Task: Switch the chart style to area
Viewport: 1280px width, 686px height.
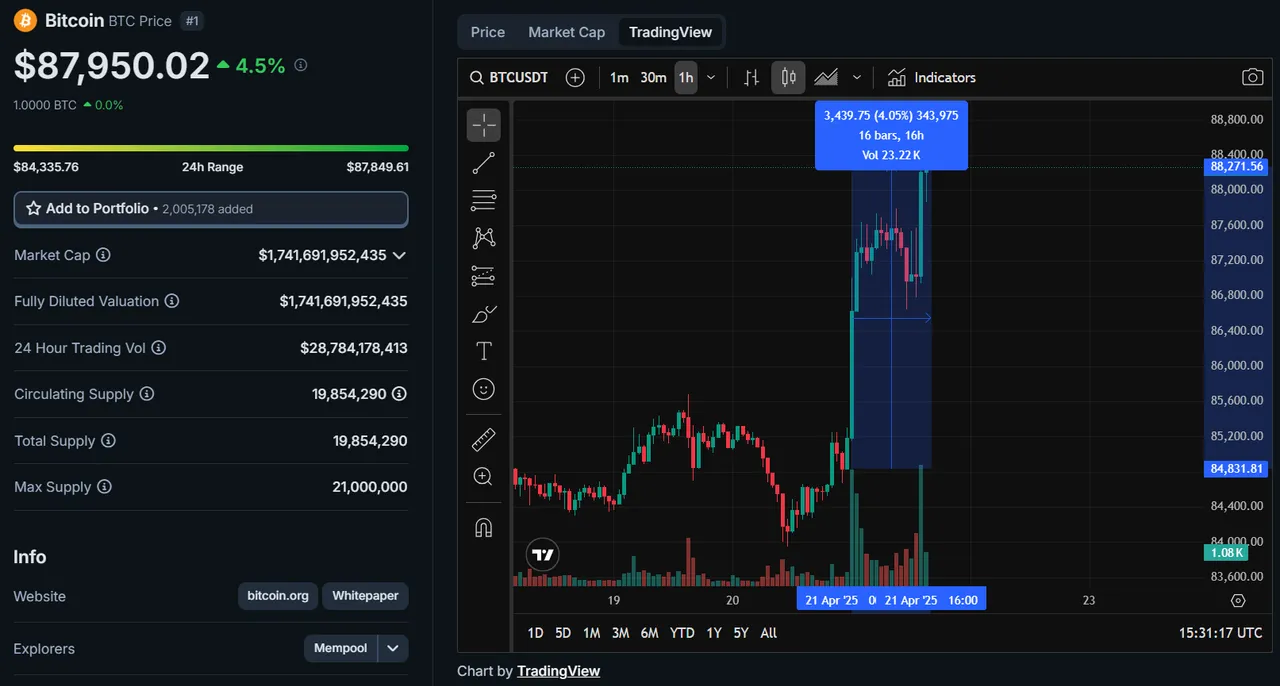Action: [x=825, y=77]
